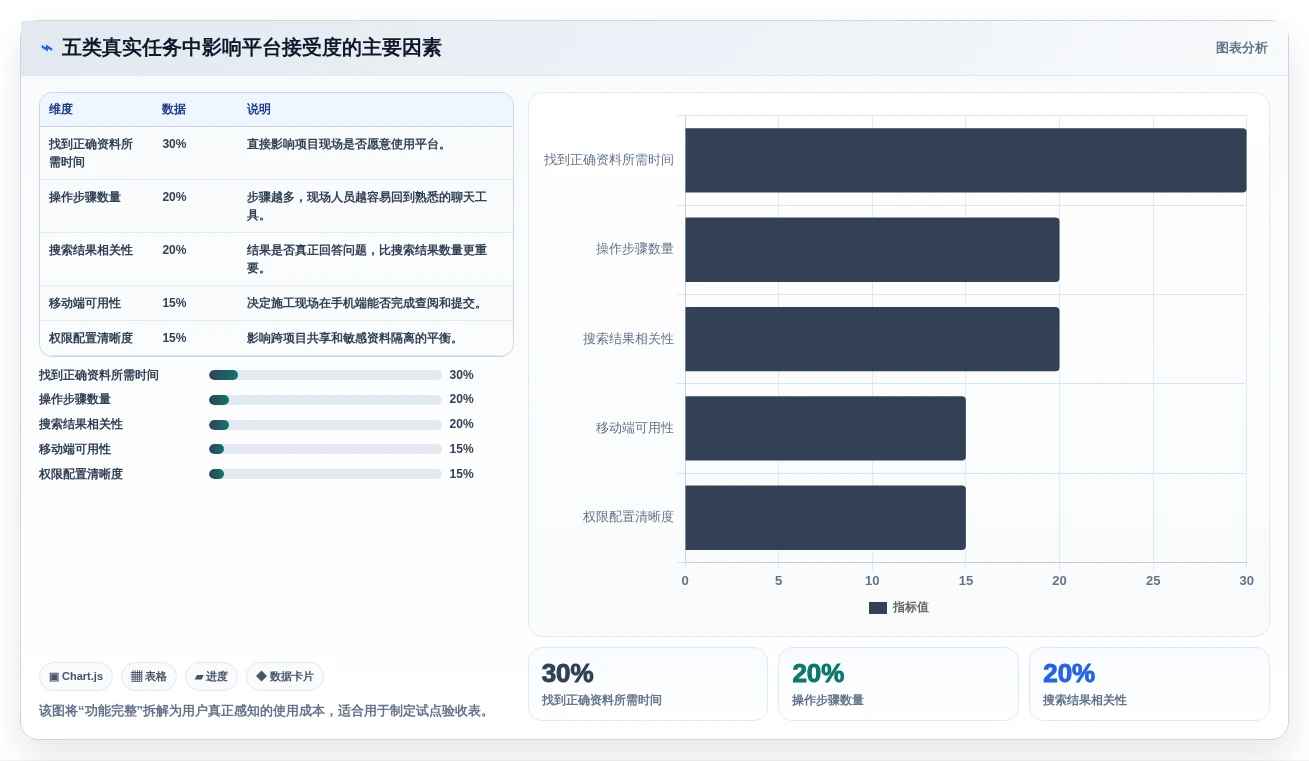
Task: Click the 30% value in the table's first row
Action: tap(174, 144)
